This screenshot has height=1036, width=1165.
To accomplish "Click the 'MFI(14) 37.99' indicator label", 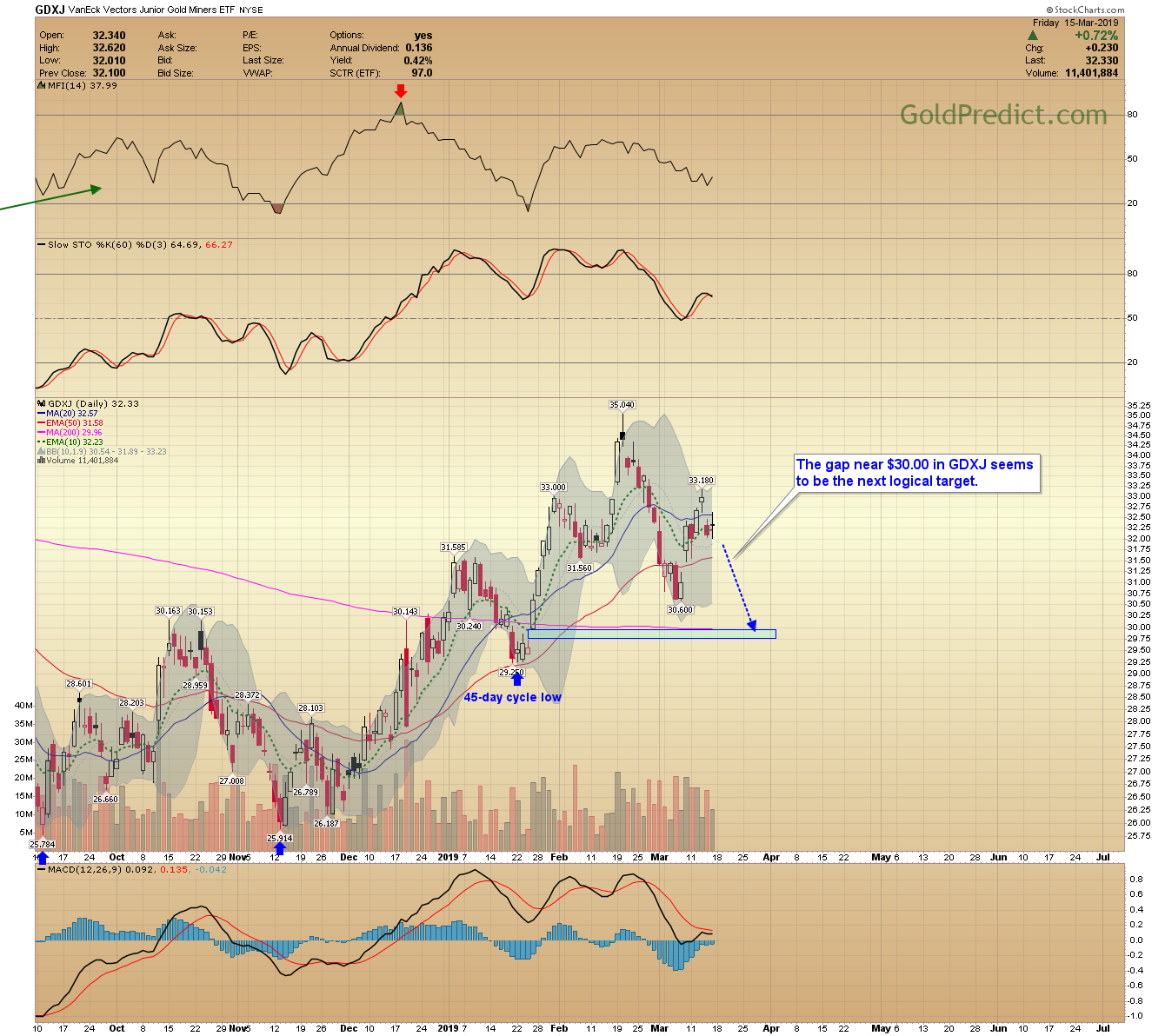I will point(82,85).
